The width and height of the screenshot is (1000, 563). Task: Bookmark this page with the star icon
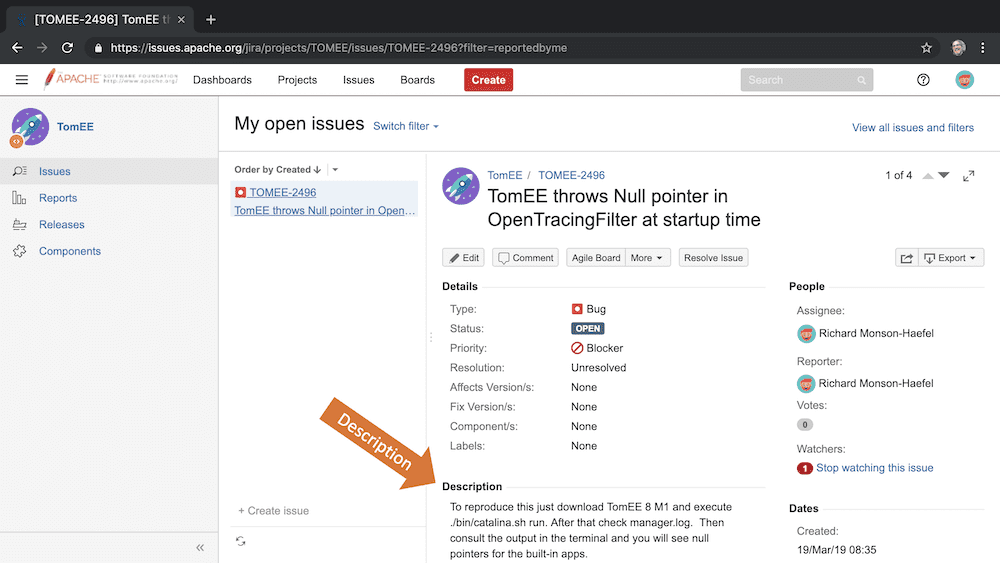pyautogui.click(x=926, y=48)
